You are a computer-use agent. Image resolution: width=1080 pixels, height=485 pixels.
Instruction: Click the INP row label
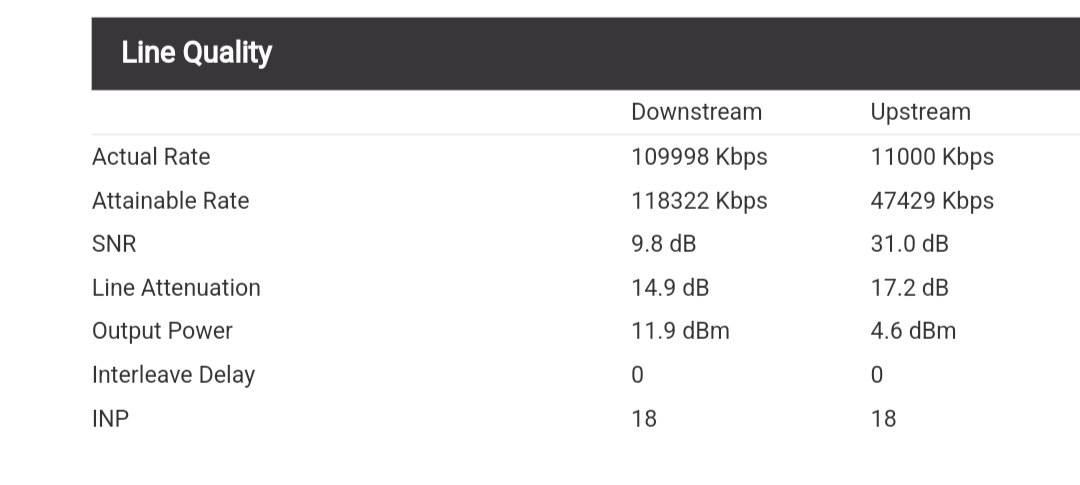[110, 419]
